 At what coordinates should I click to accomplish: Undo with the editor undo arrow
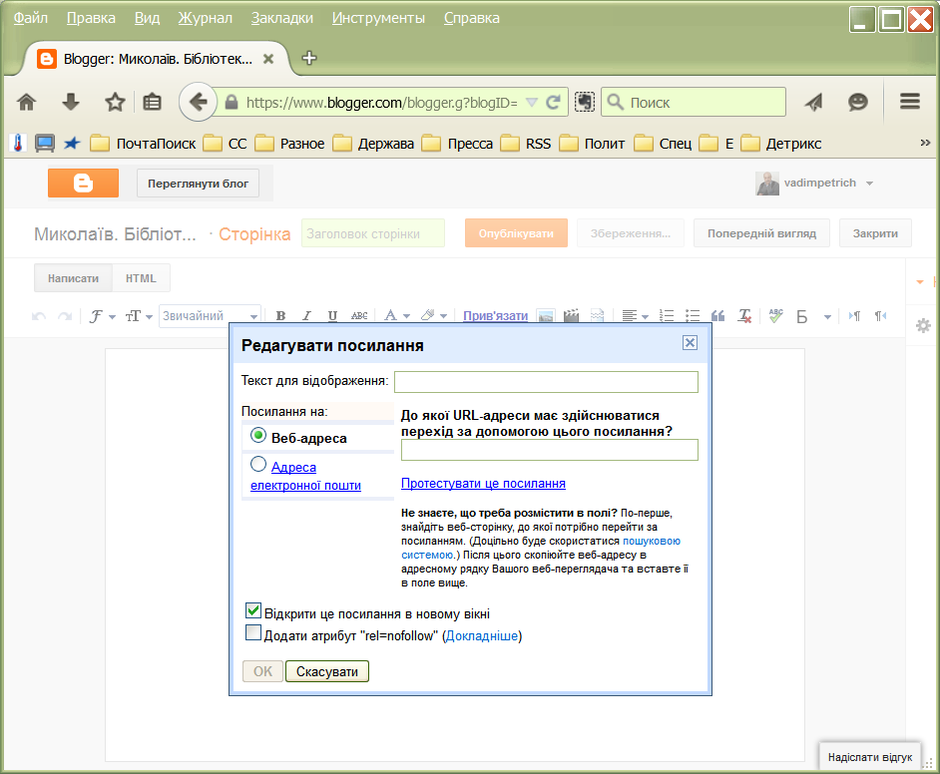point(39,316)
